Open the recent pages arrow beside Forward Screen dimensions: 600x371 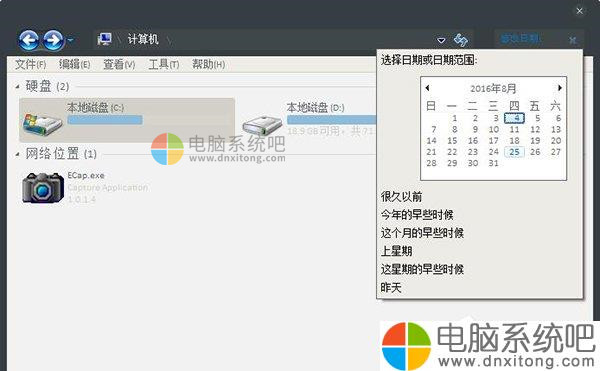coord(70,39)
